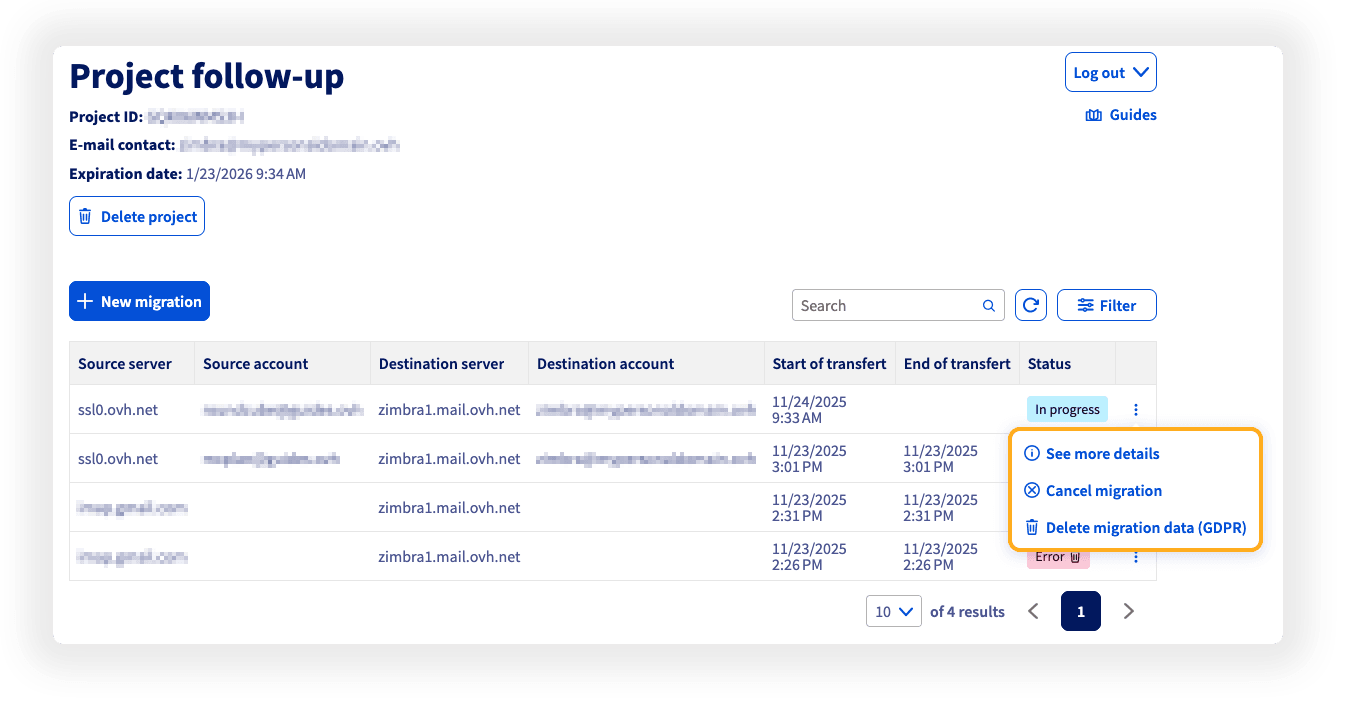Click the 'of 4 results' text
The width and height of the screenshot is (1367, 716).
[x=967, y=611]
